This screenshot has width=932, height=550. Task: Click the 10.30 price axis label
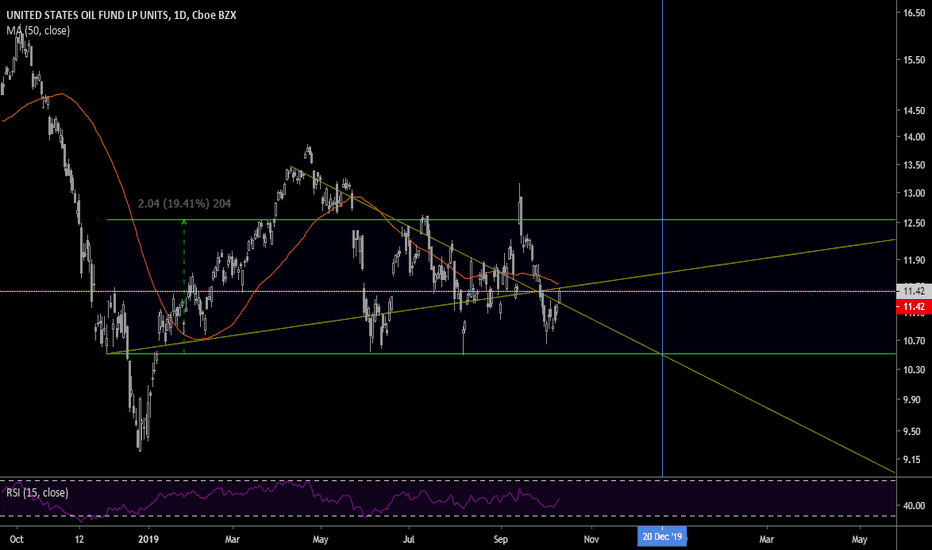pyautogui.click(x=914, y=369)
